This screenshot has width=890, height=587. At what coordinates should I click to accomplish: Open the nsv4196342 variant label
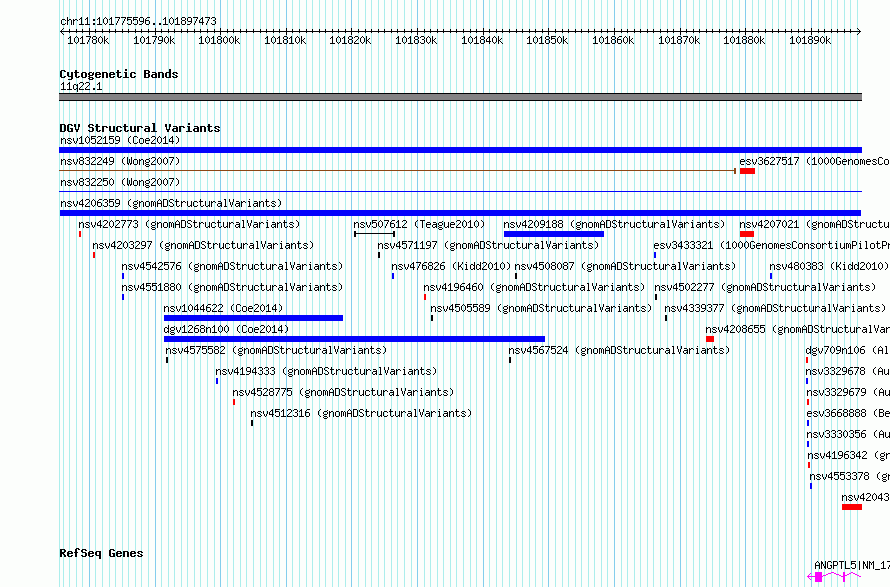click(849, 455)
